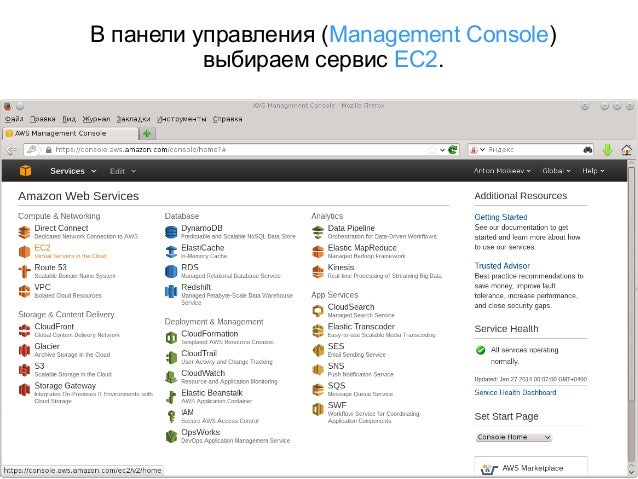Open the SES service icon
Viewport: 638px width, 479px height.
318,350
